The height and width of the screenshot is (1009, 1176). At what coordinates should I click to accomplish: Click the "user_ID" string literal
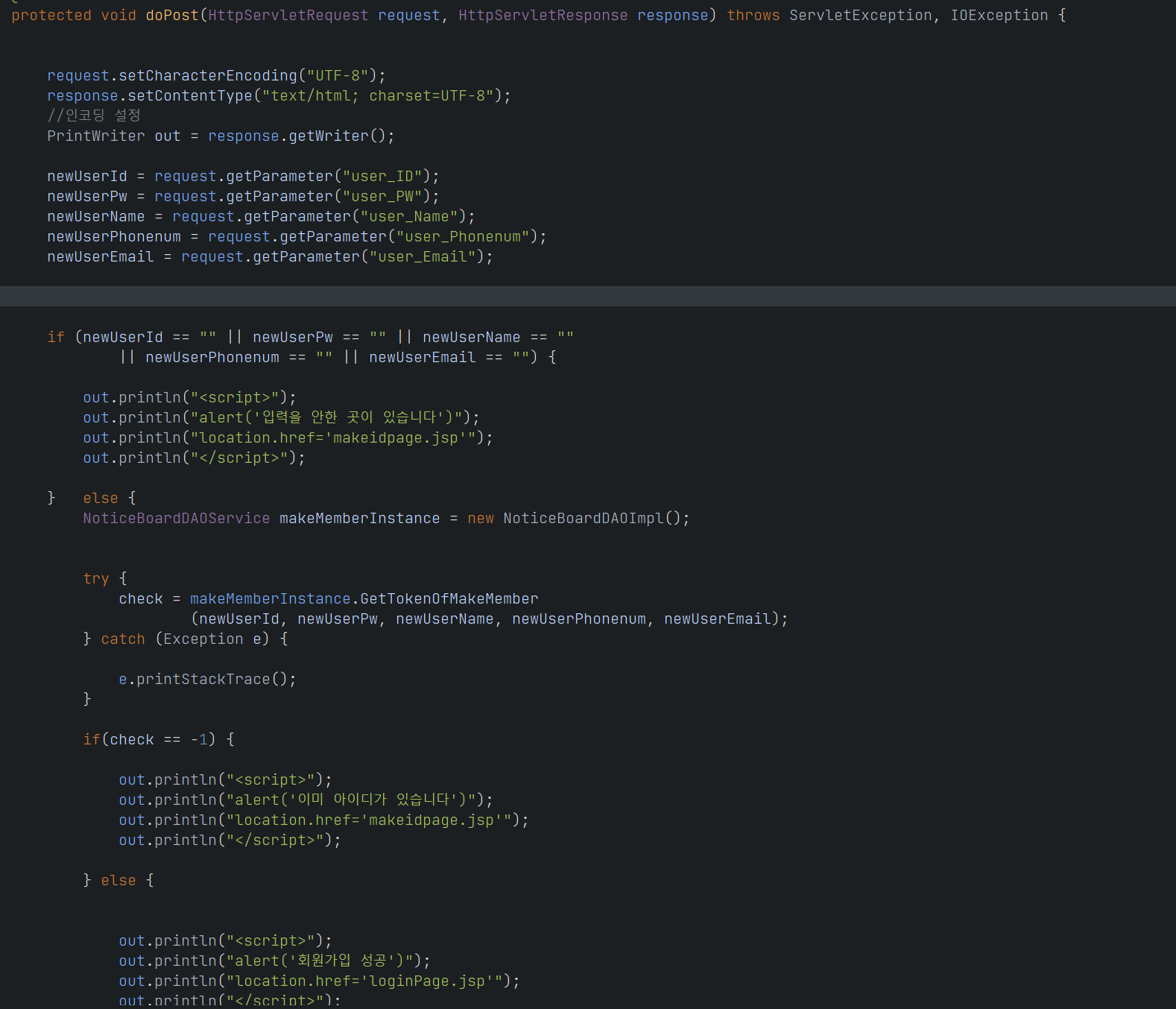pos(382,176)
